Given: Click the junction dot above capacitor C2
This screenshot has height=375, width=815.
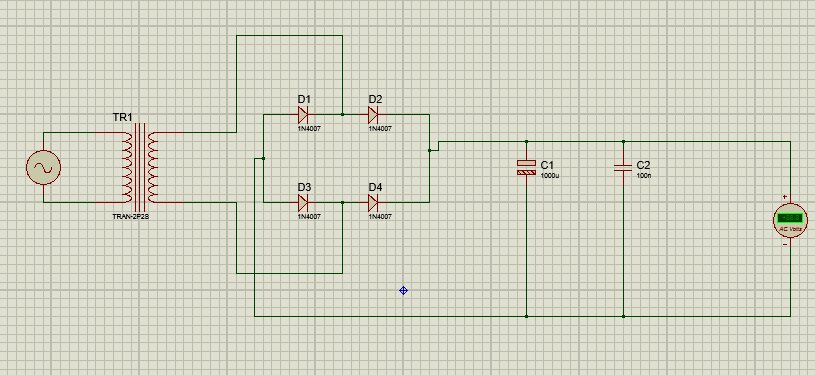Looking at the screenshot, I should click(623, 141).
